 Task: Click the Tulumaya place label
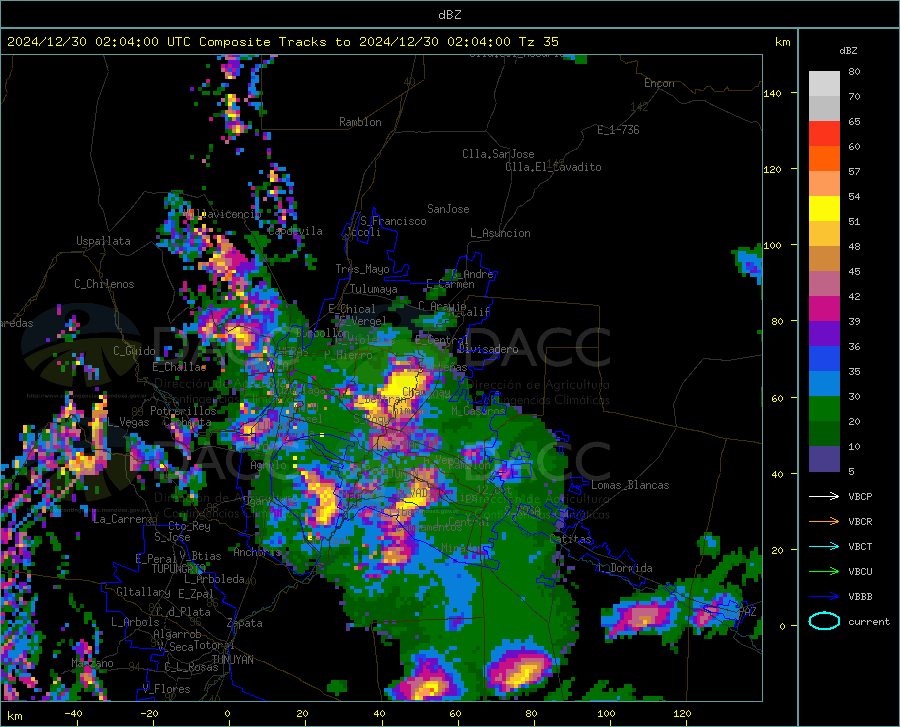pyautogui.click(x=374, y=289)
